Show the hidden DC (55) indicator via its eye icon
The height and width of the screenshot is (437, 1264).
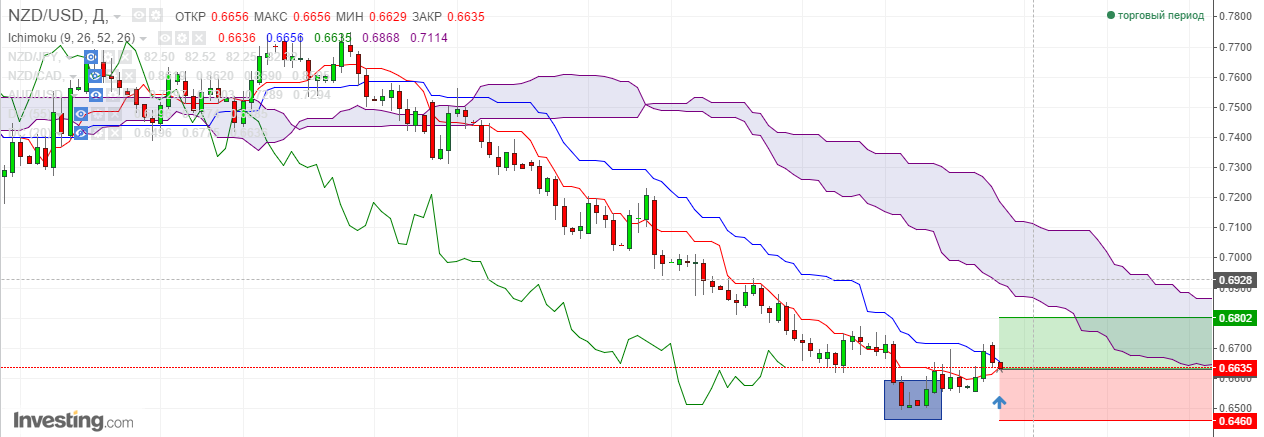(x=81, y=114)
